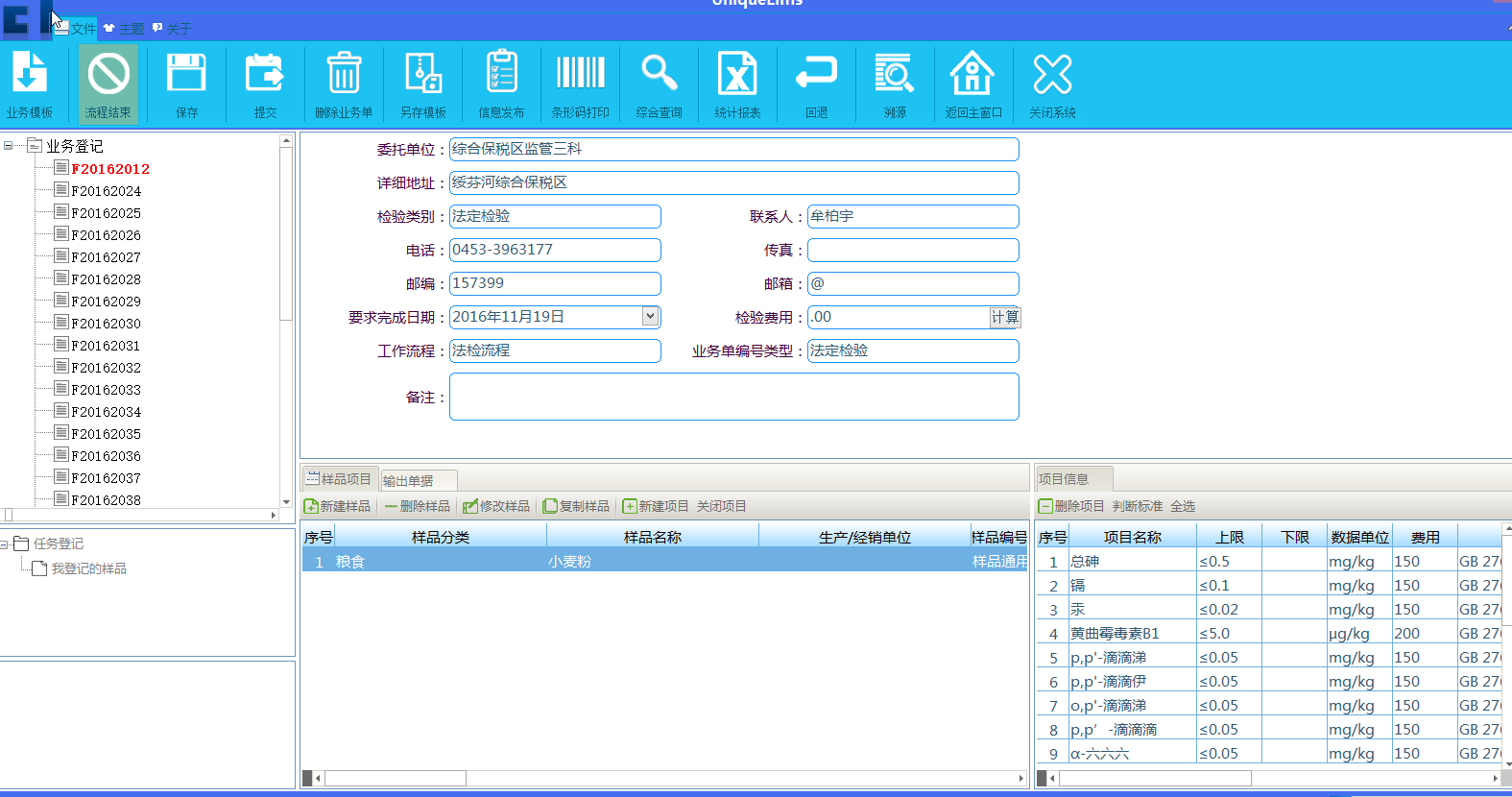Collapse the 任务登记 tree node
The height and width of the screenshot is (797, 1512).
click(5, 544)
